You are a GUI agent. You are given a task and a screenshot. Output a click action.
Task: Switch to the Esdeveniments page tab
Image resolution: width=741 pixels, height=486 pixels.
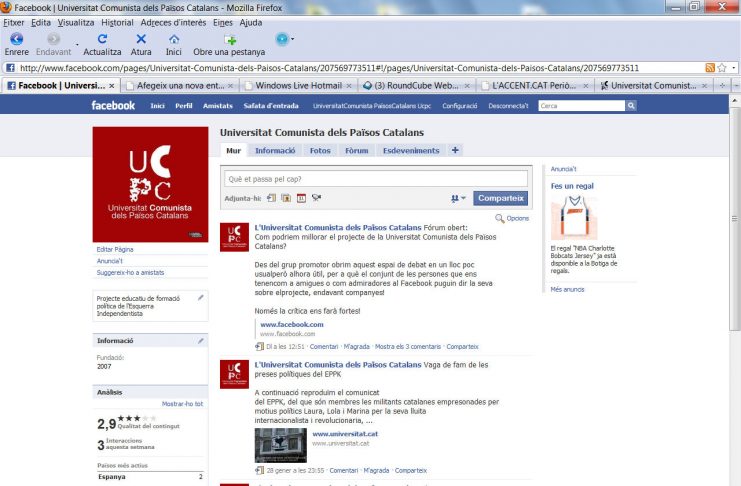click(x=411, y=150)
